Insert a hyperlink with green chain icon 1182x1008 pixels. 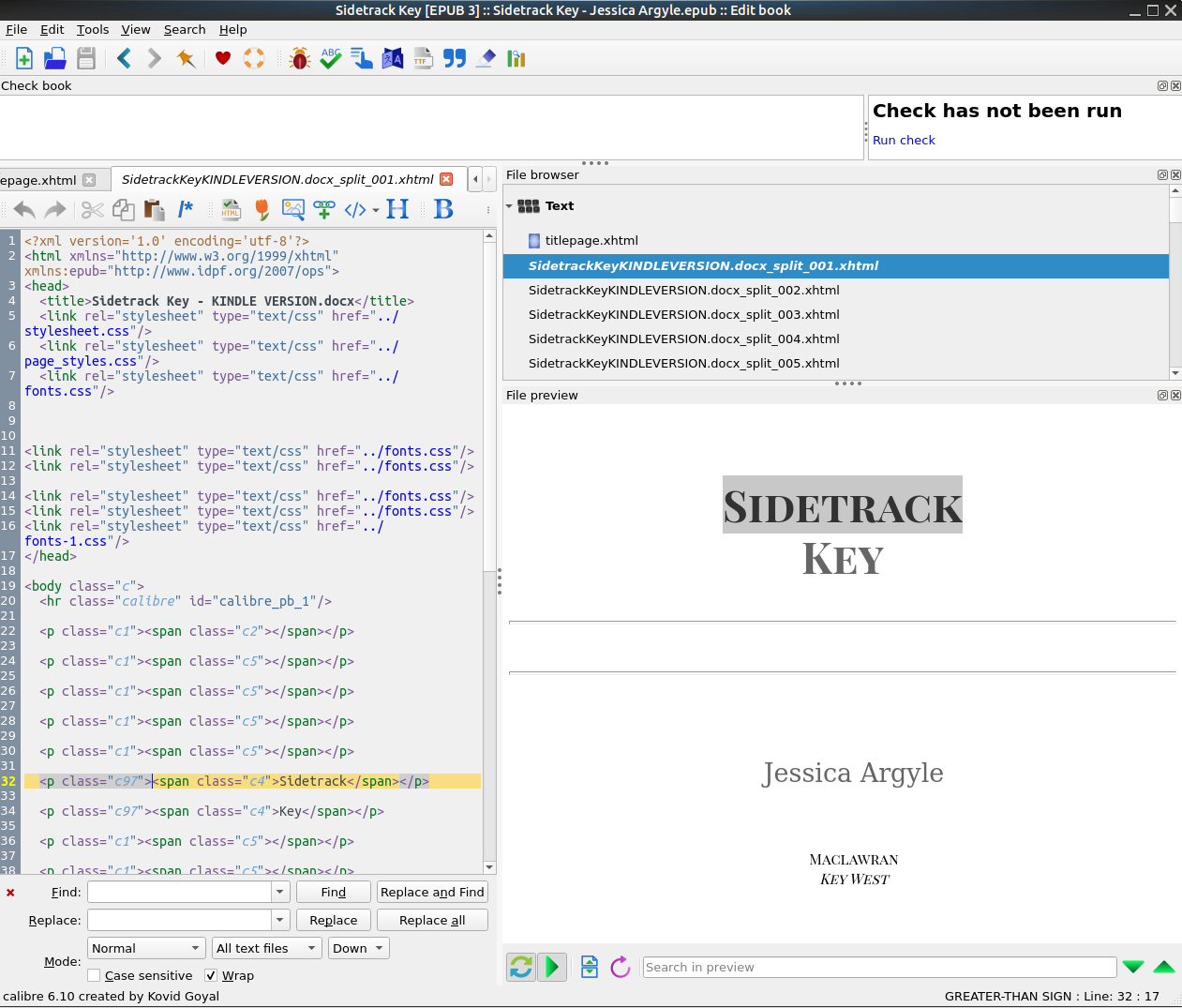coord(324,209)
